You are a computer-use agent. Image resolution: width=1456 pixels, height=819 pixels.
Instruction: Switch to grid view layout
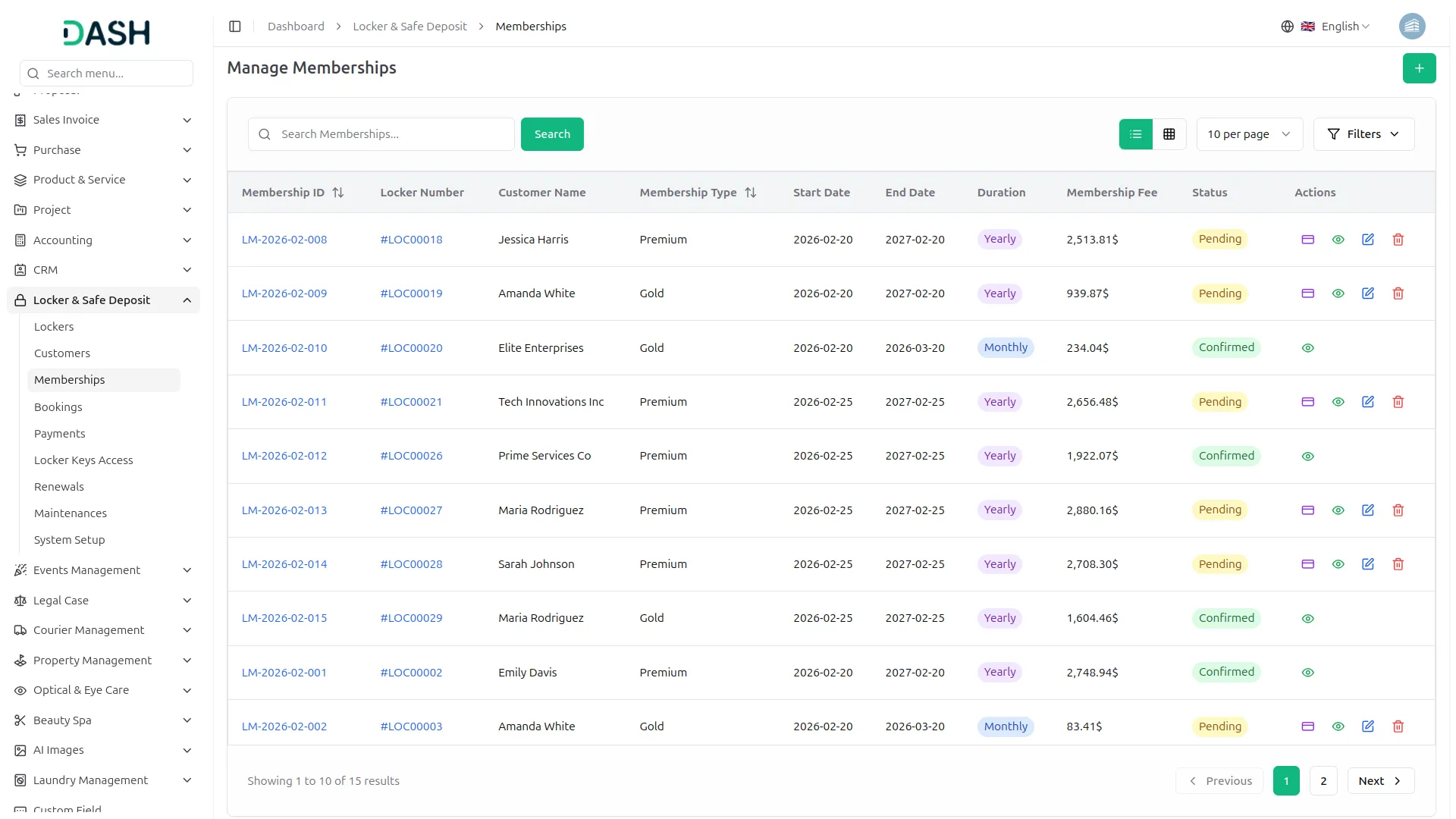tap(1169, 133)
